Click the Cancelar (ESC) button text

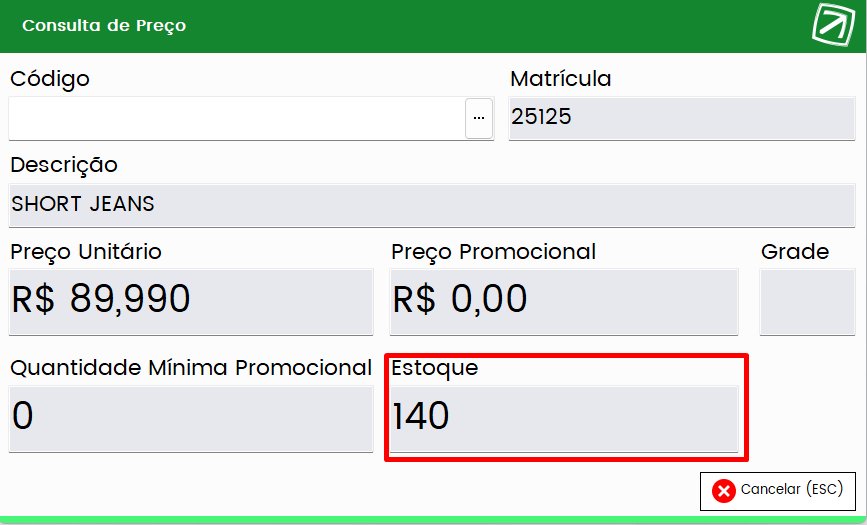tap(792, 489)
